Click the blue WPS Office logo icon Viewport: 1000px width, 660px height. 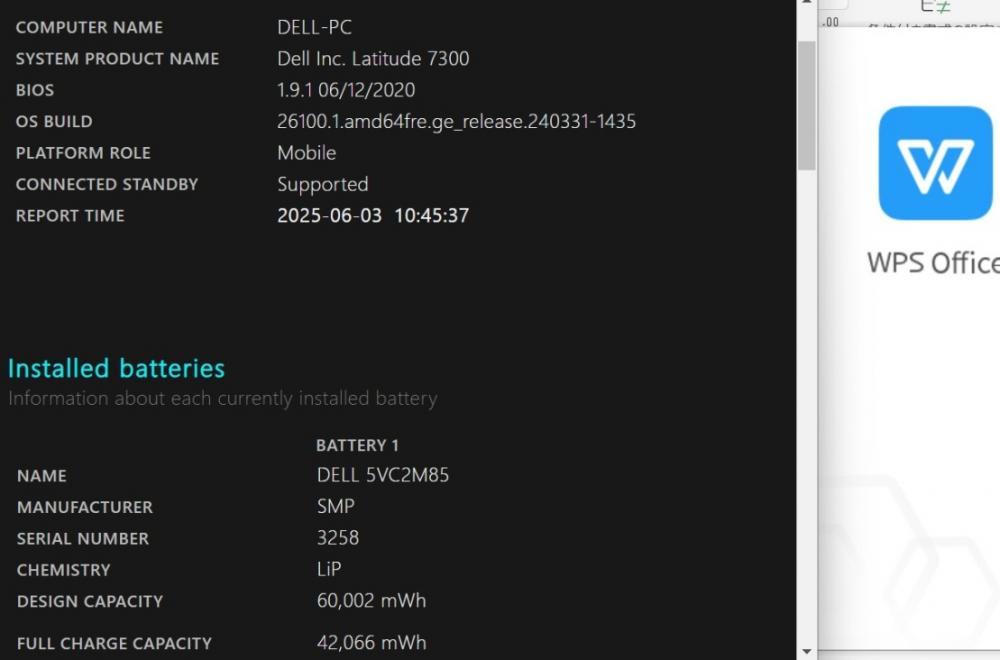(x=935, y=163)
